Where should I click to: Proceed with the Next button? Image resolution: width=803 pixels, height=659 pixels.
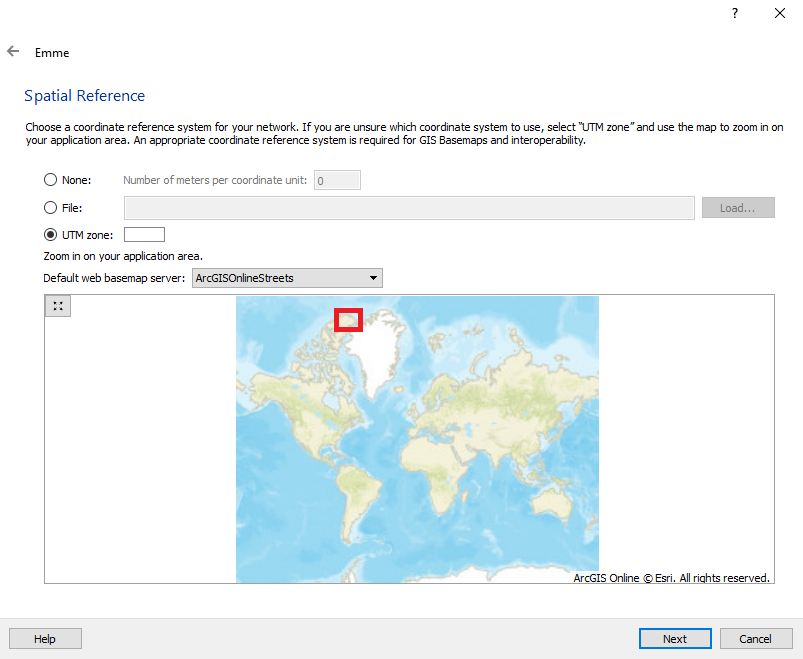(675, 639)
